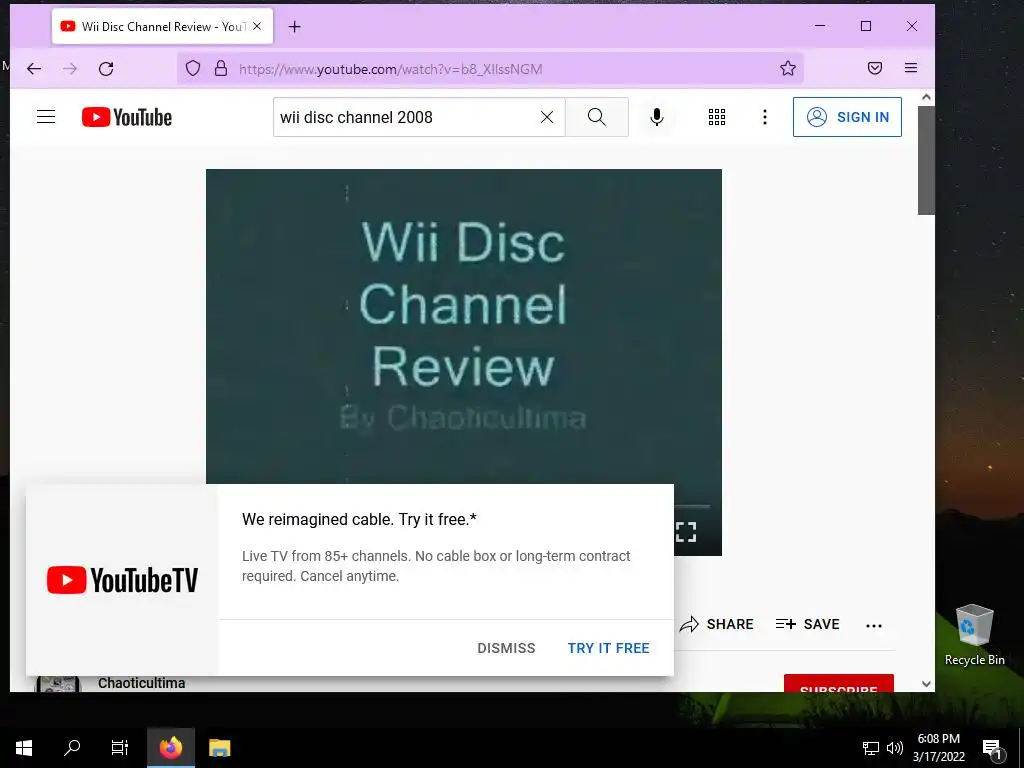Select the Wii Disc Channel Review tab
Screen dimensions: 1024x768
[163, 26]
